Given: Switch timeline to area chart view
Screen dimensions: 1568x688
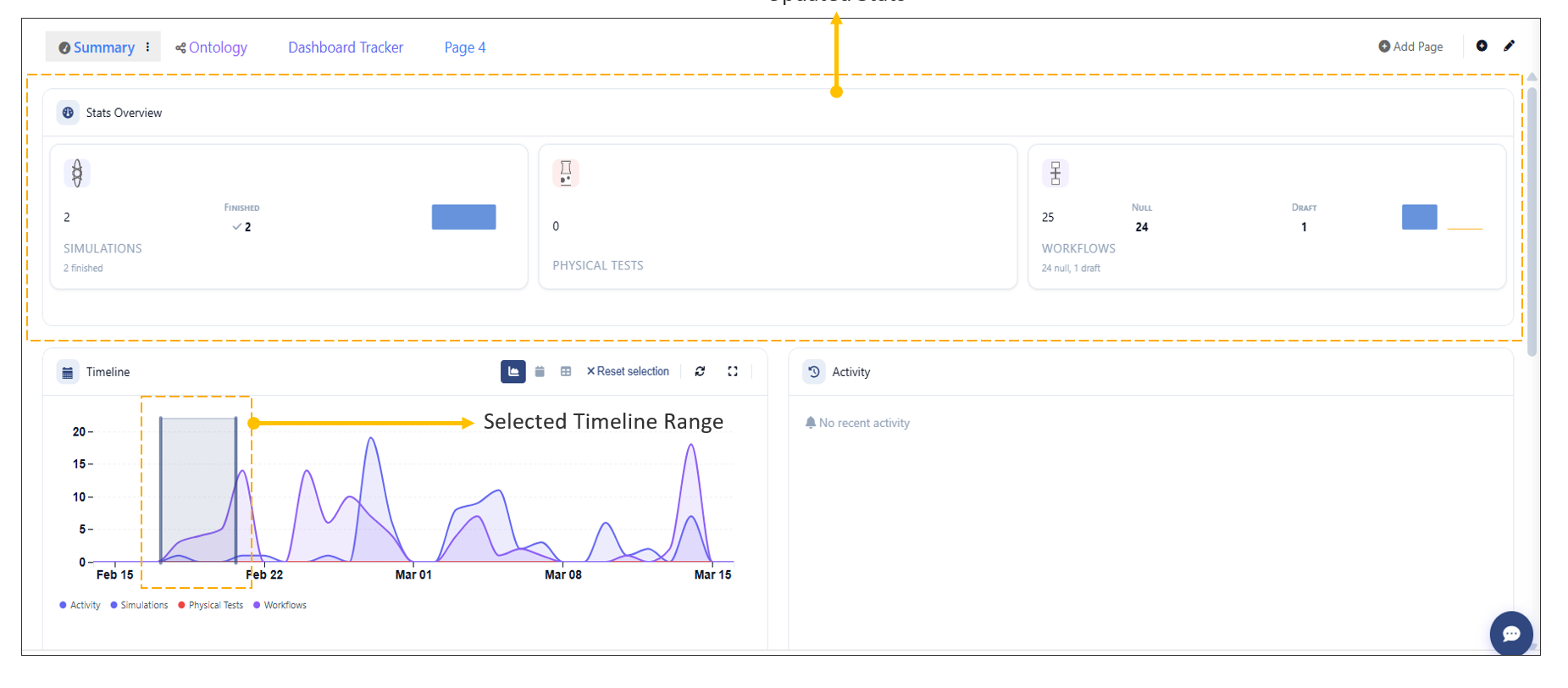Looking at the screenshot, I should (x=513, y=372).
